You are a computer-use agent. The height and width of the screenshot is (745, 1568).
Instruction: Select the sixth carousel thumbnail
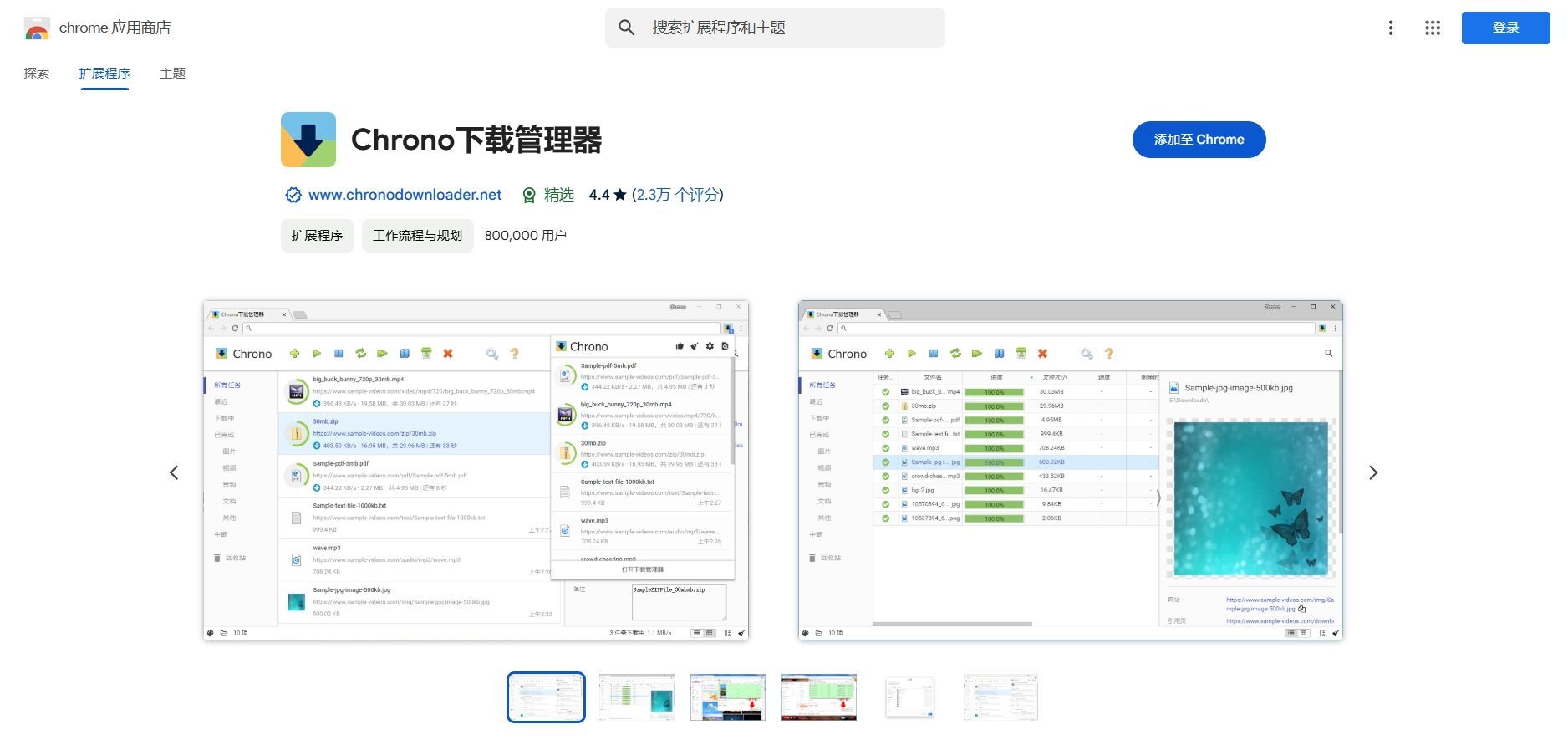point(1000,697)
